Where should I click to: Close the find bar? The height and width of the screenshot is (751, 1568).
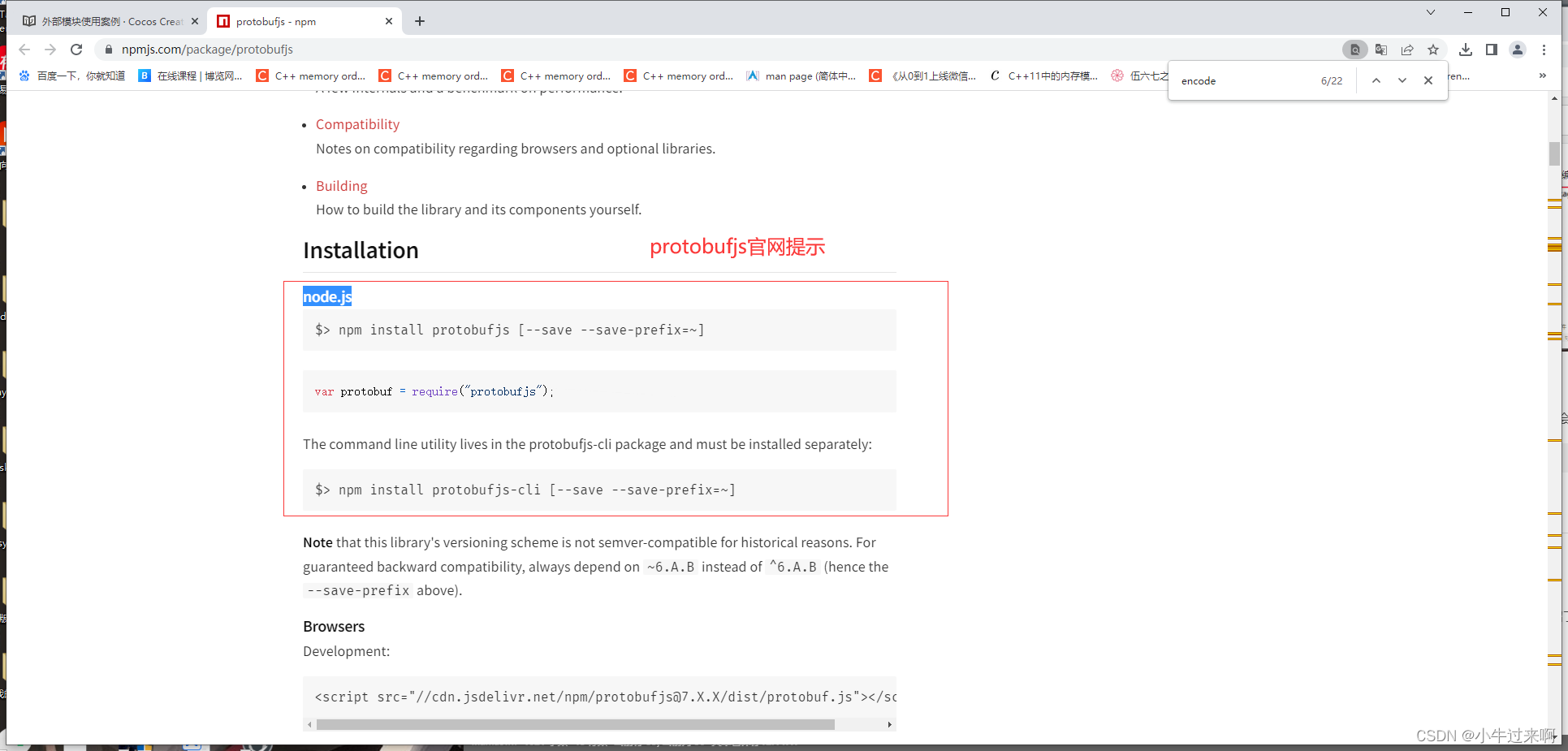(x=1428, y=80)
